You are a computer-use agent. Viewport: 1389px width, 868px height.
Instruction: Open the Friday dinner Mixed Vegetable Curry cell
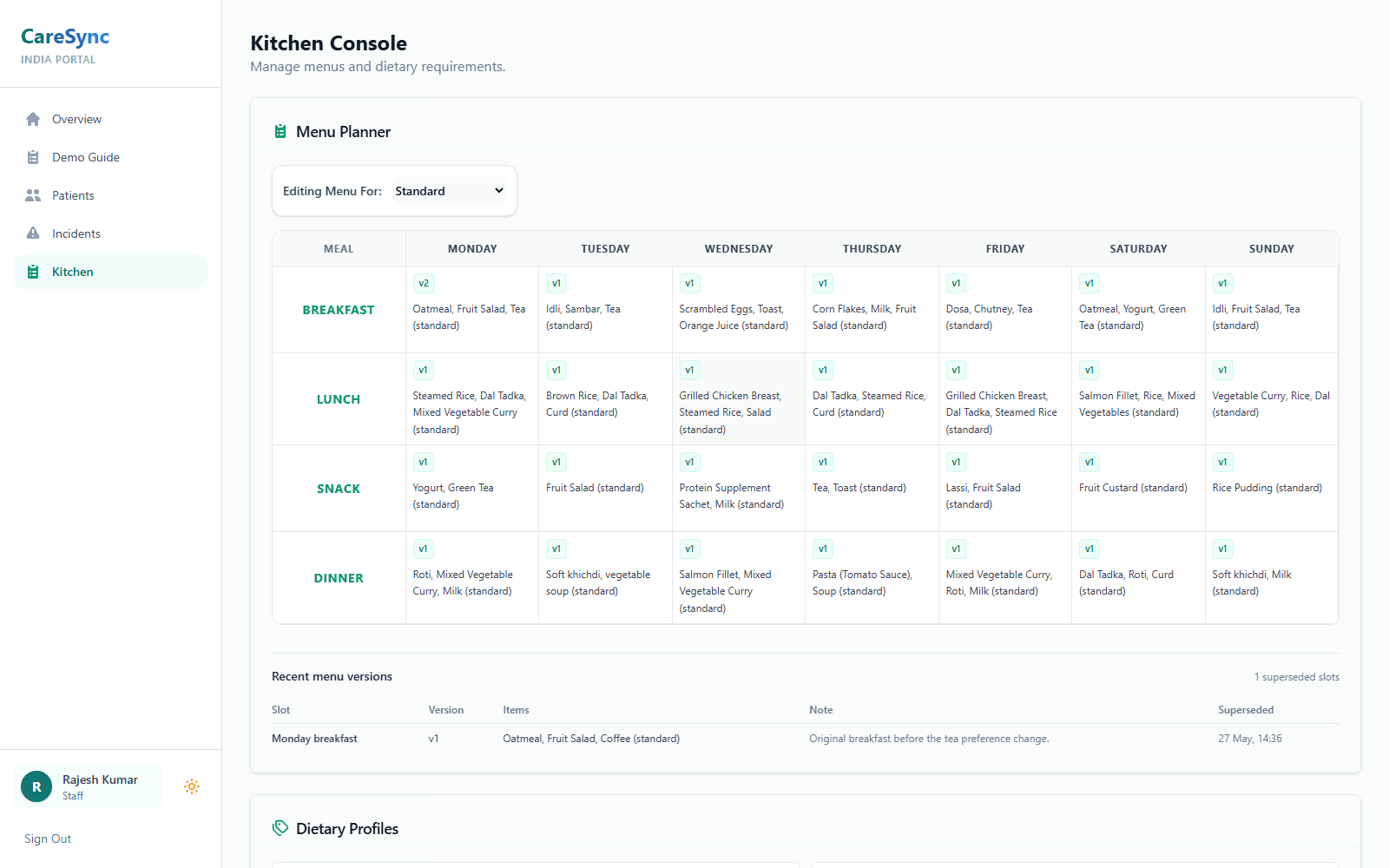1005,578
